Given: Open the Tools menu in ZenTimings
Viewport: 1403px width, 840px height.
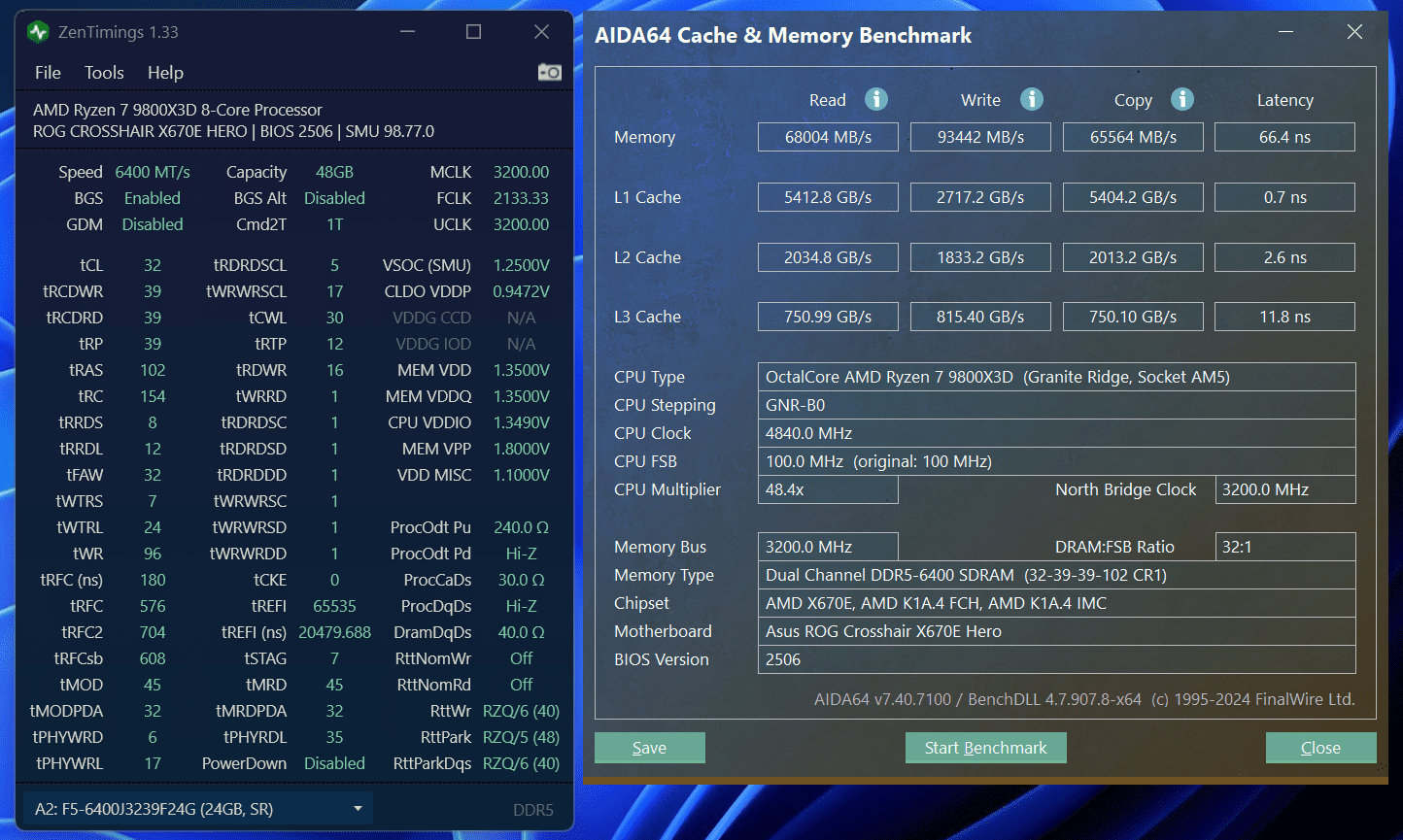Looking at the screenshot, I should [104, 73].
